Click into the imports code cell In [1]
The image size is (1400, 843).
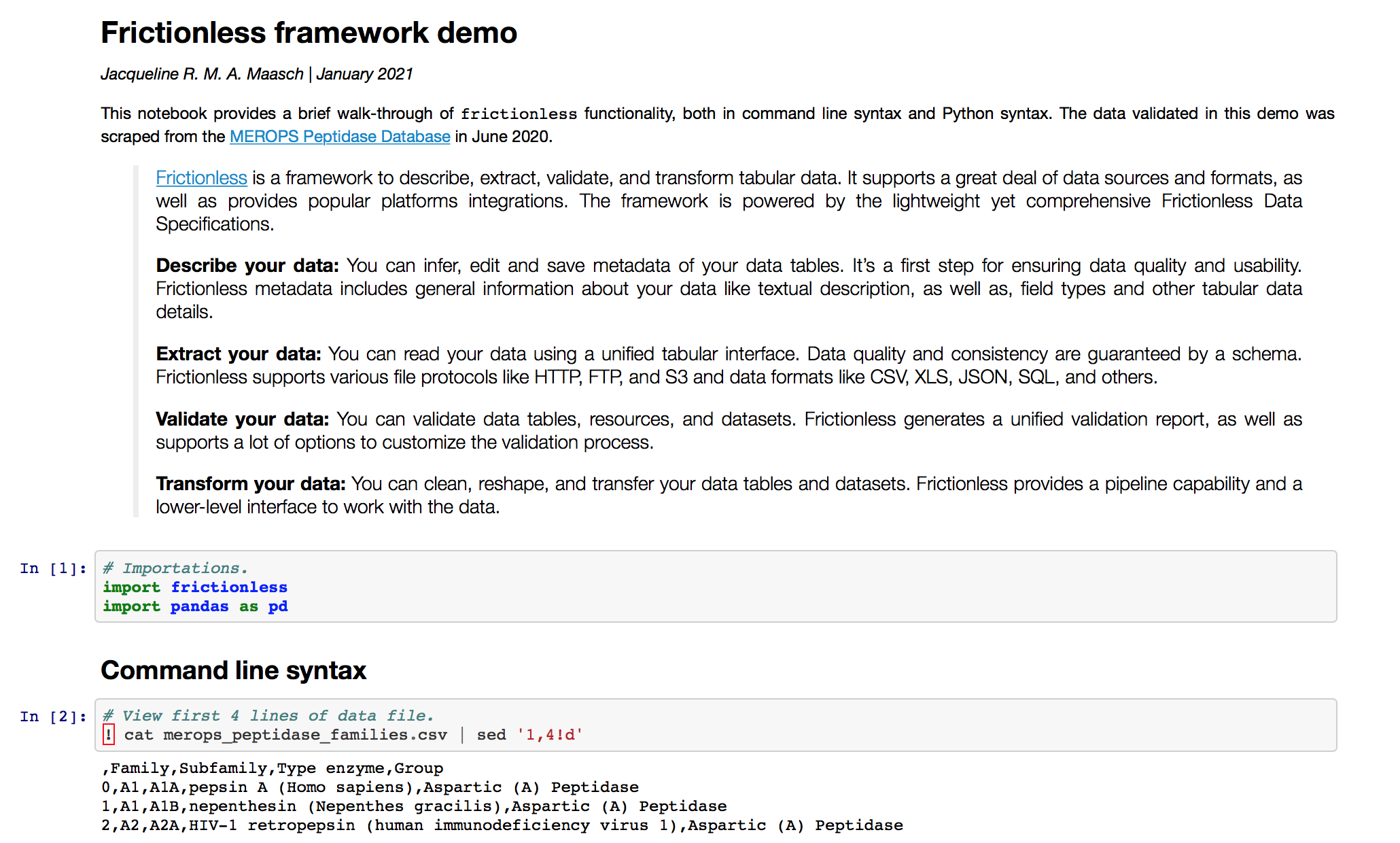coord(716,586)
